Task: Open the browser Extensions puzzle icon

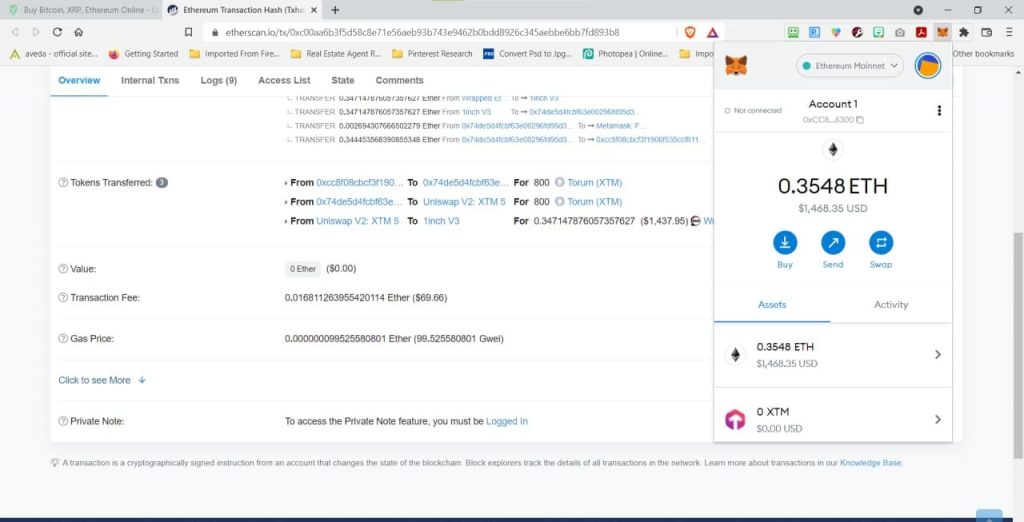Action: (964, 31)
